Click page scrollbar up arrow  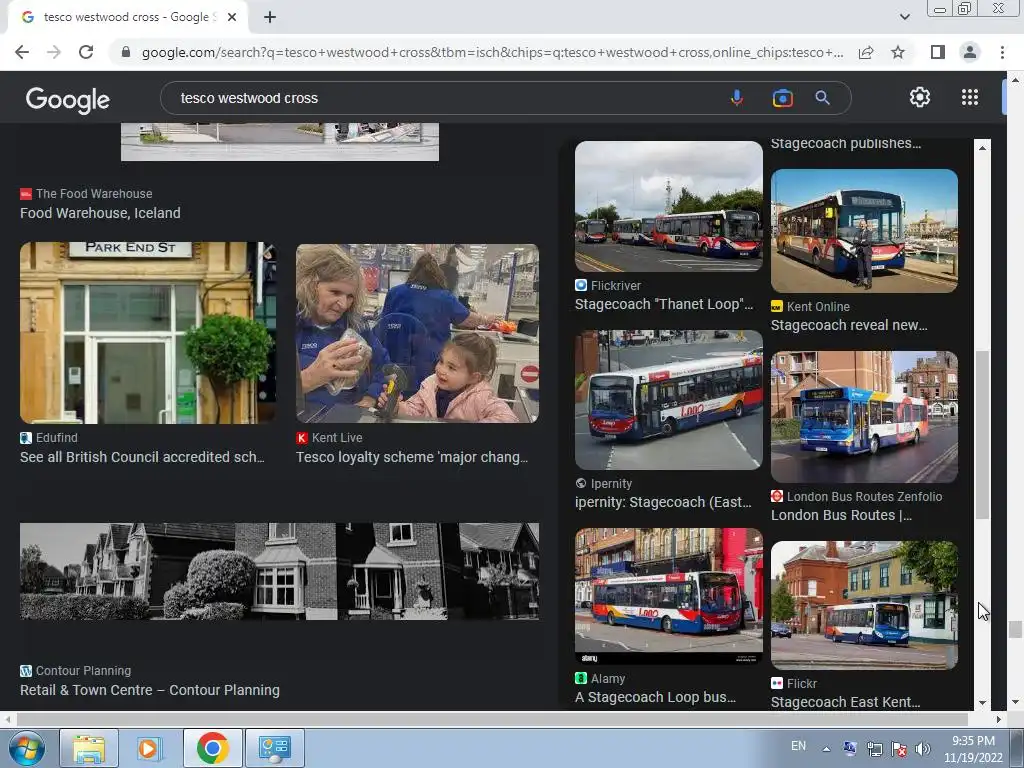[x=1014, y=79]
